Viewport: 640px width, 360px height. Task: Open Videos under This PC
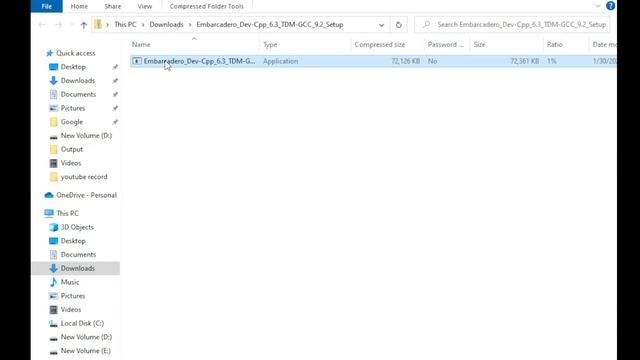click(71, 310)
